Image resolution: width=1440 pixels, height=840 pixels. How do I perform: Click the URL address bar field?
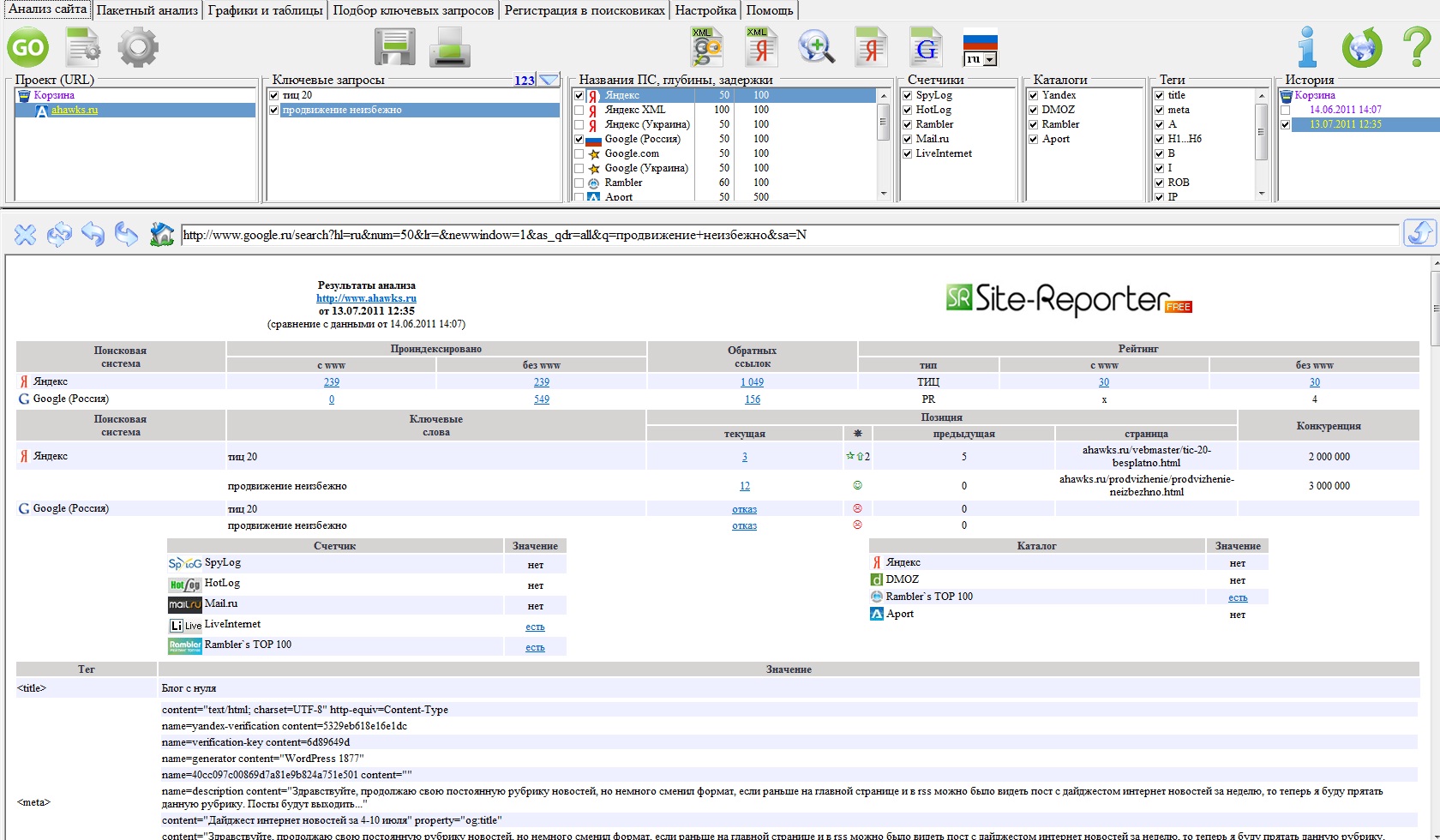[789, 235]
